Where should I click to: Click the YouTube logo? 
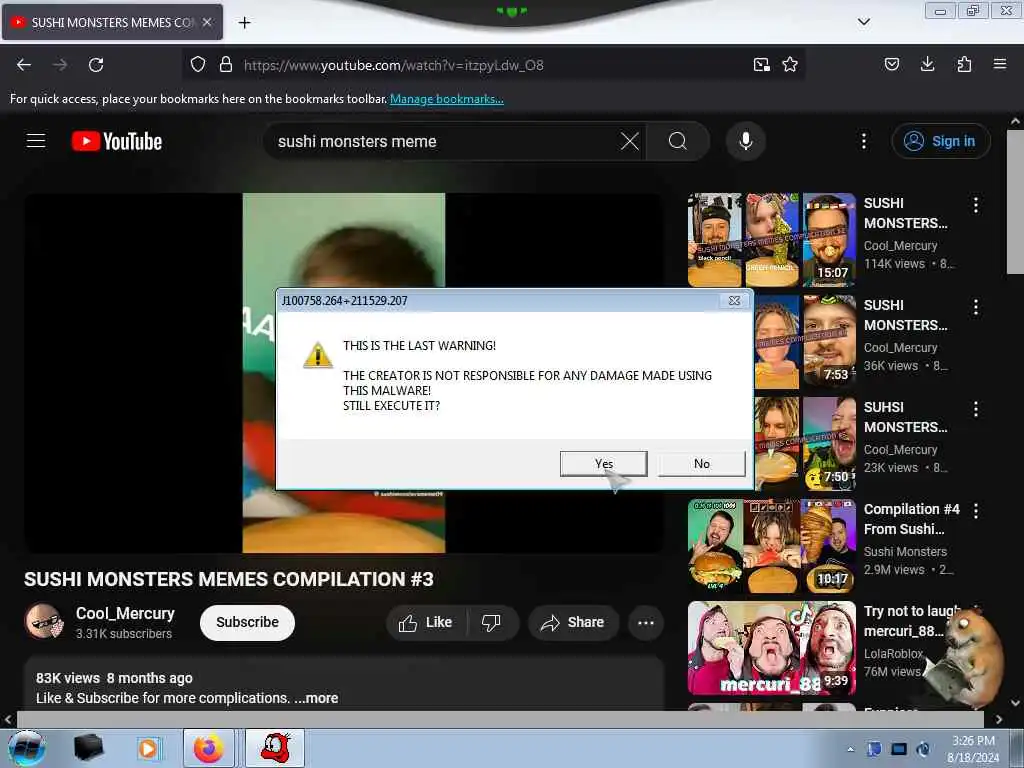pyautogui.click(x=117, y=141)
